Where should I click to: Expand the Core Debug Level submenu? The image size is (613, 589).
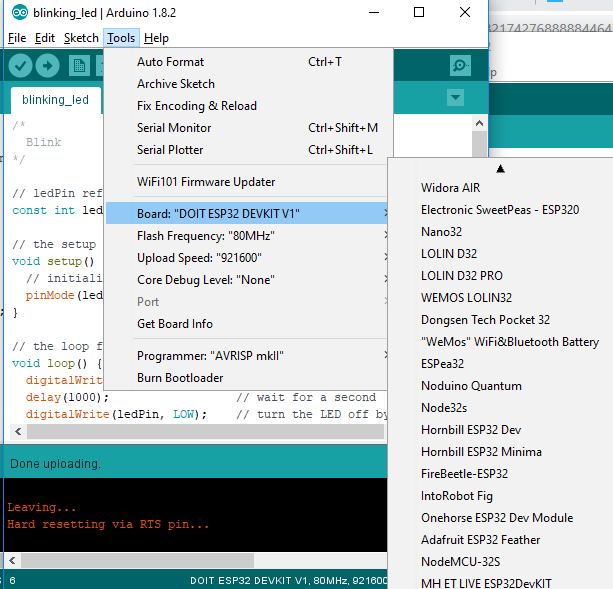(247, 279)
